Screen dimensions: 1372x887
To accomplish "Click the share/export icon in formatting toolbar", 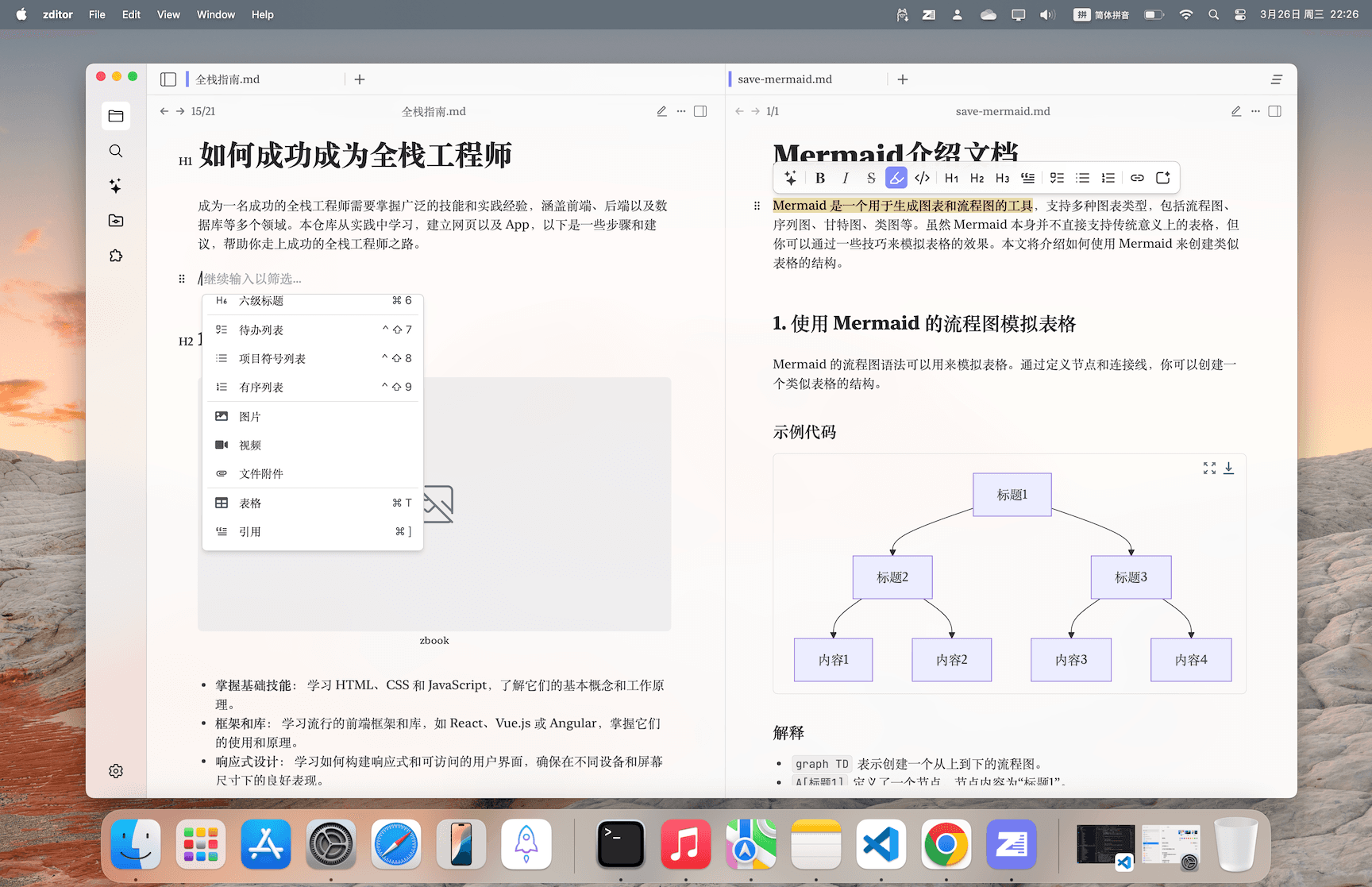I will [x=1163, y=178].
